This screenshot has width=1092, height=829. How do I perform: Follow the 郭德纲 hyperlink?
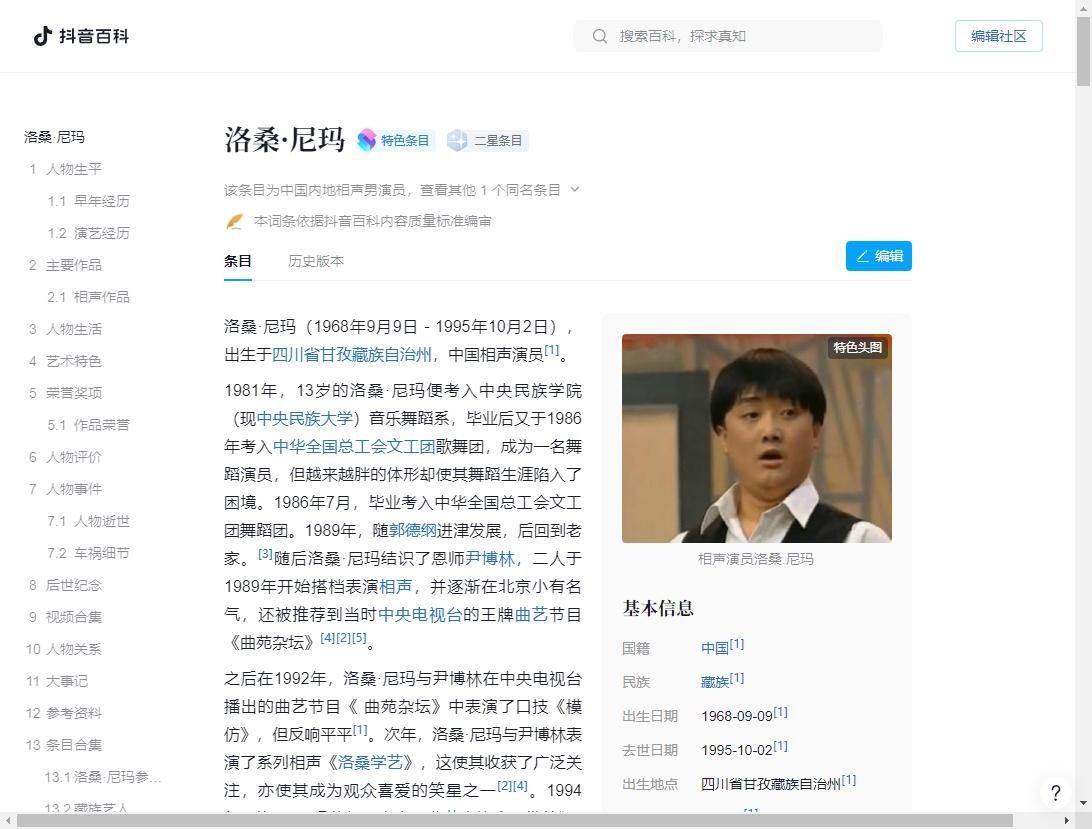pyautogui.click(x=413, y=530)
